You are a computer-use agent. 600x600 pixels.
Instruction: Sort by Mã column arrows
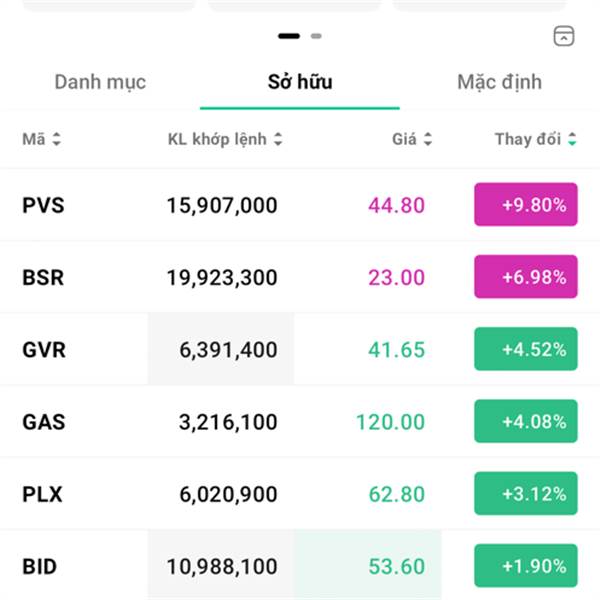[56, 140]
